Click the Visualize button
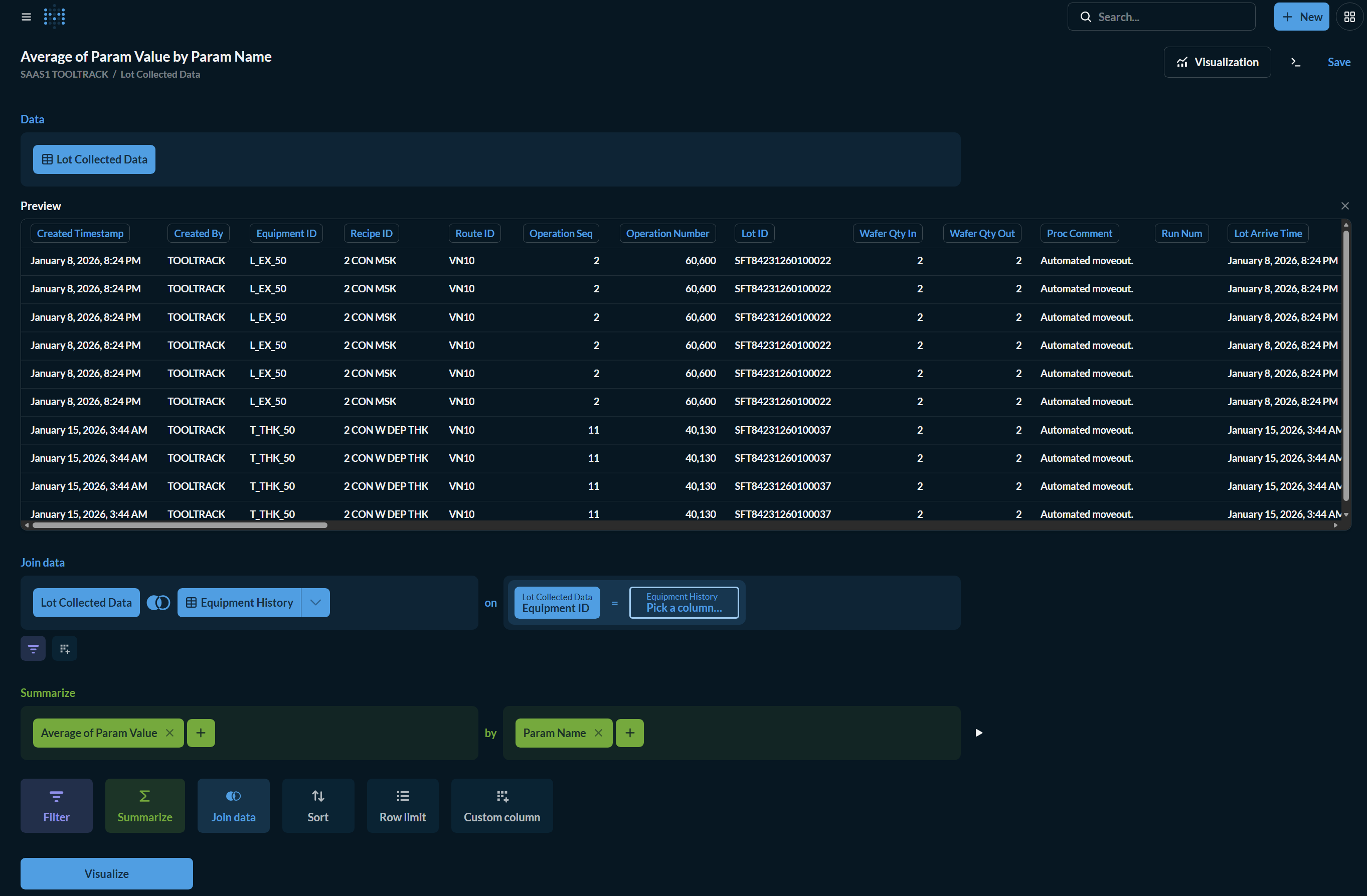Viewport: 1367px width, 896px height. coord(107,873)
